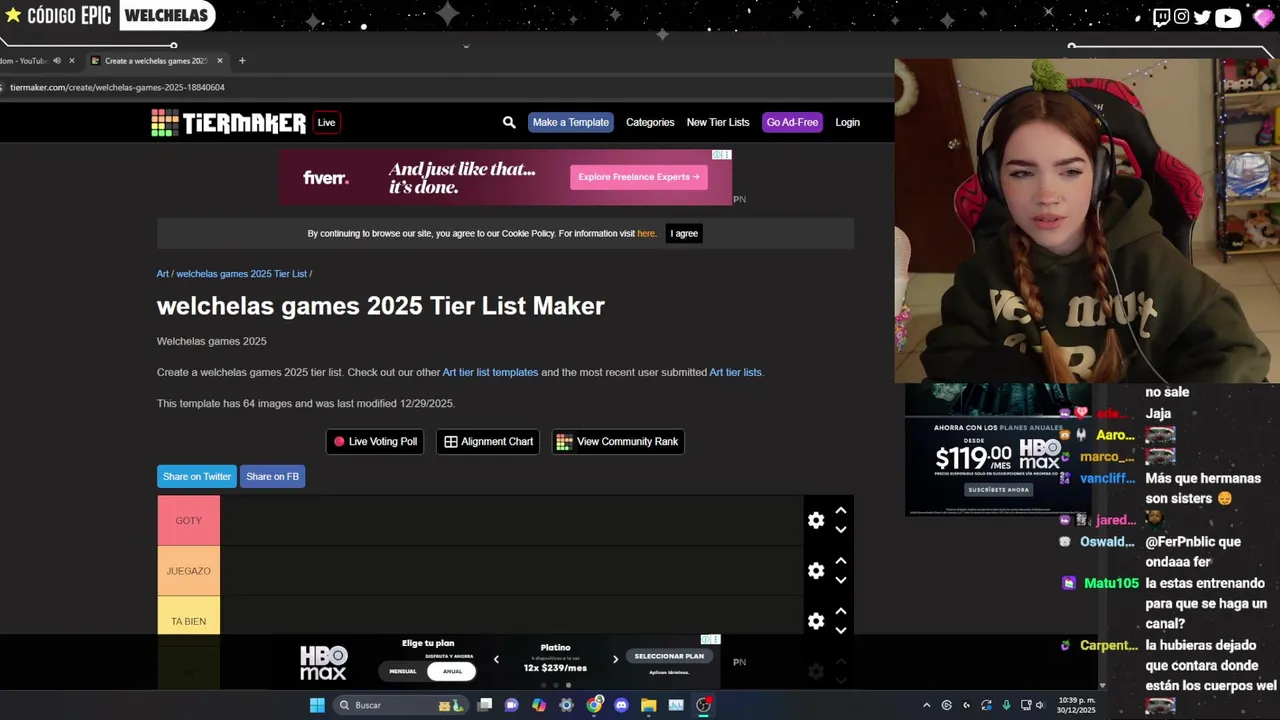Move TA BIEN row up arrow

[x=841, y=611]
